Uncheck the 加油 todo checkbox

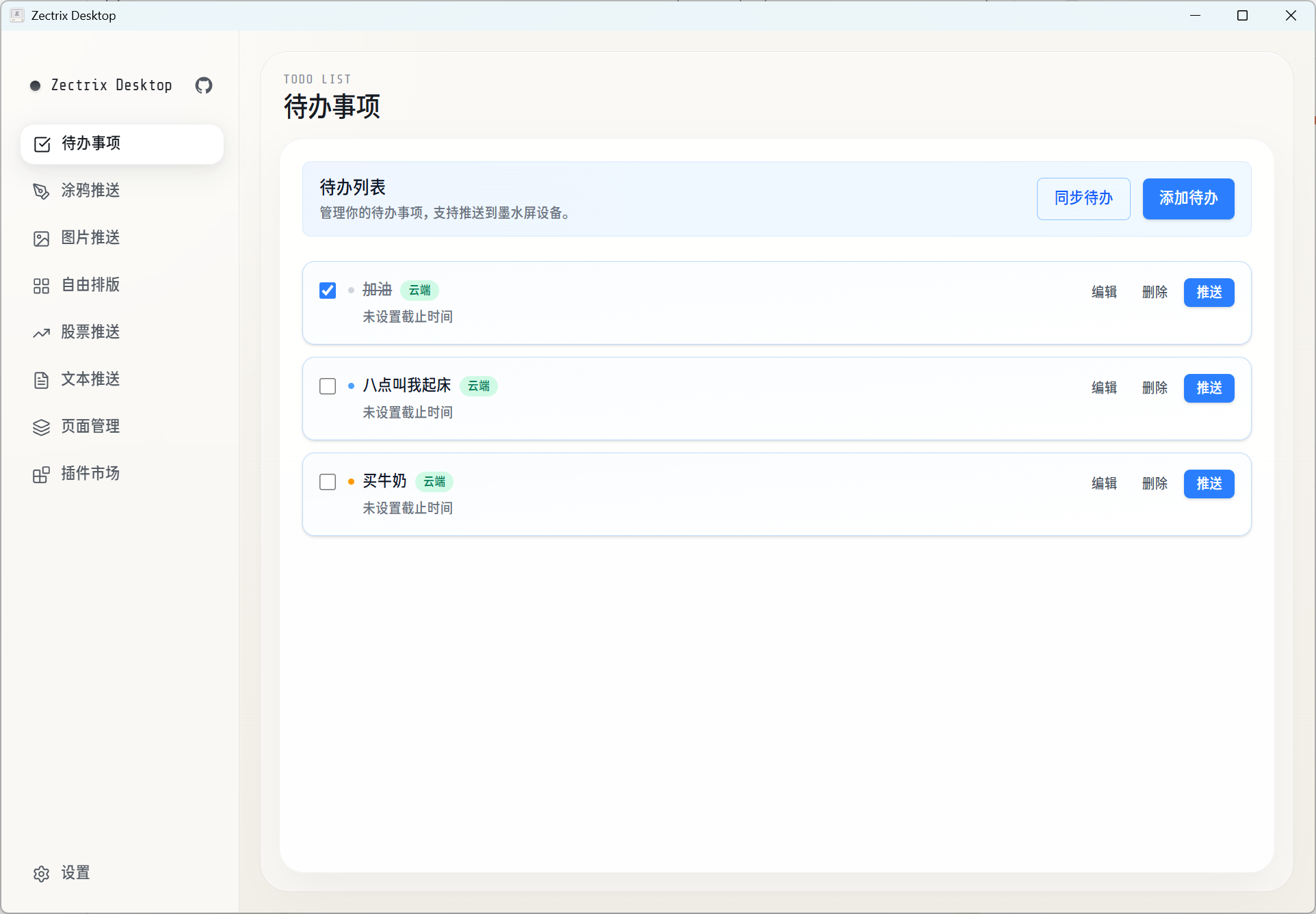328,291
